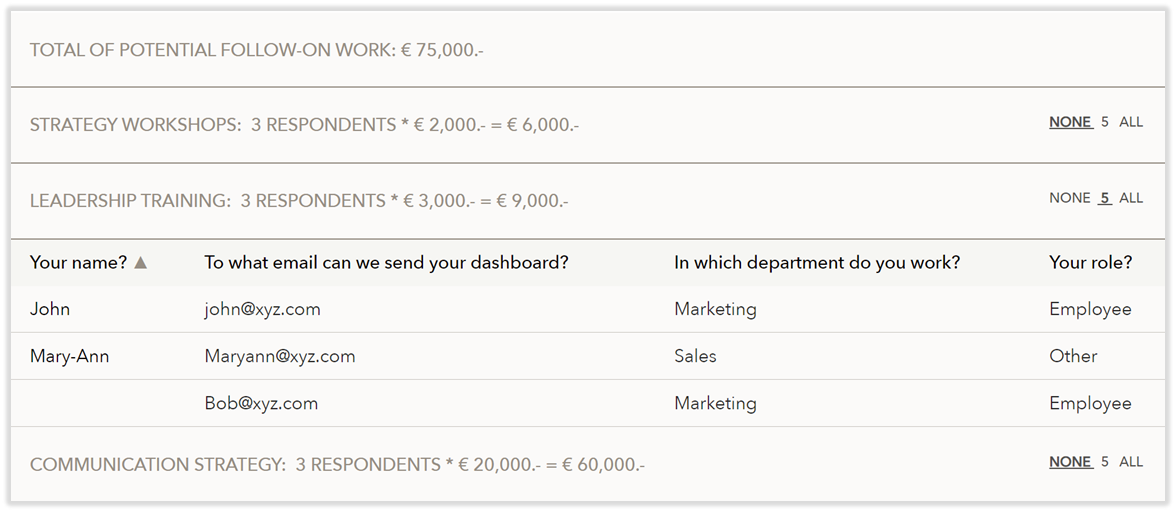Expand the Strategy Workshops section
Screen dimensions: 1176x512
click(x=304, y=125)
